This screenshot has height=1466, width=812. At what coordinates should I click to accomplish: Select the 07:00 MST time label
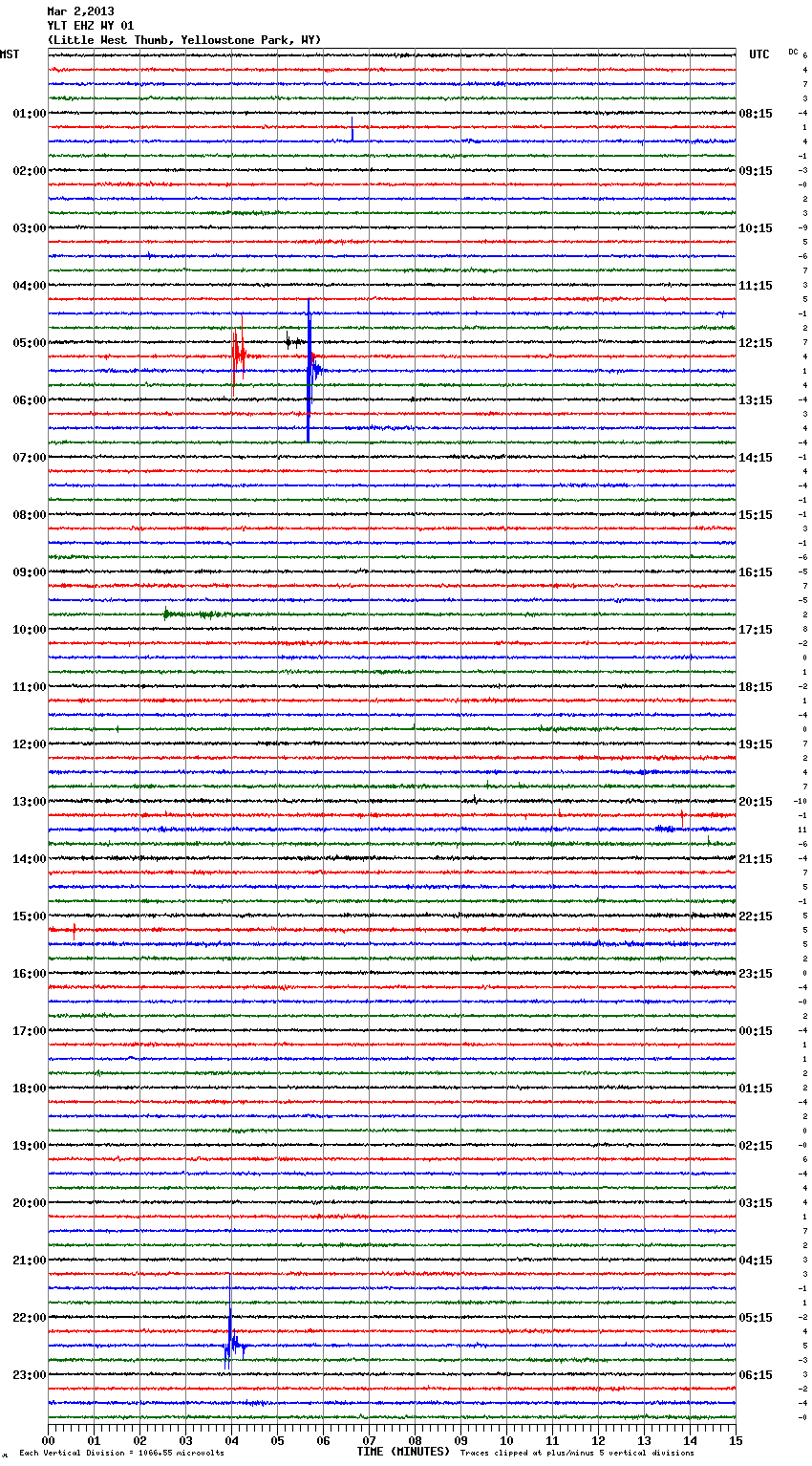click(x=30, y=458)
